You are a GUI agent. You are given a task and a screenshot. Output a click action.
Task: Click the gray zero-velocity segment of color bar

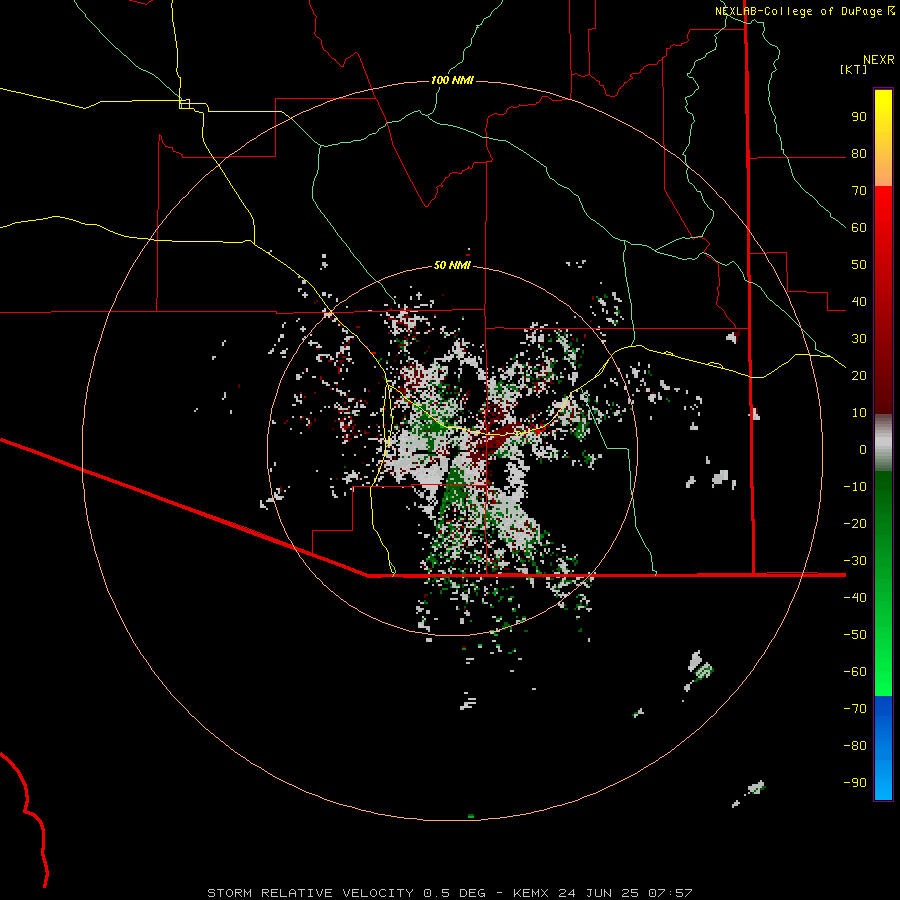tap(883, 443)
